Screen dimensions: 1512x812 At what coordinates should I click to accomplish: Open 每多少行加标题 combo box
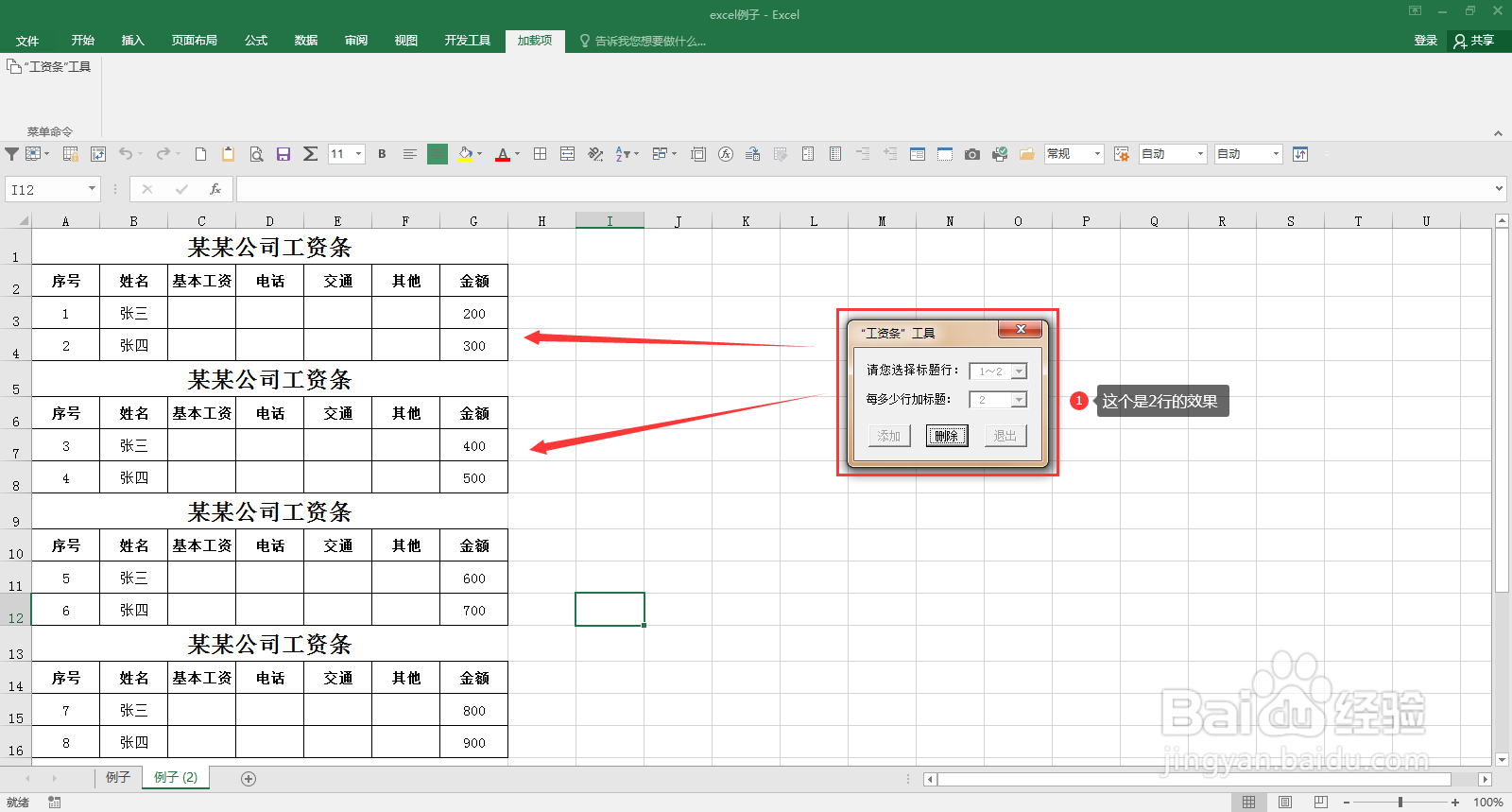point(998,400)
